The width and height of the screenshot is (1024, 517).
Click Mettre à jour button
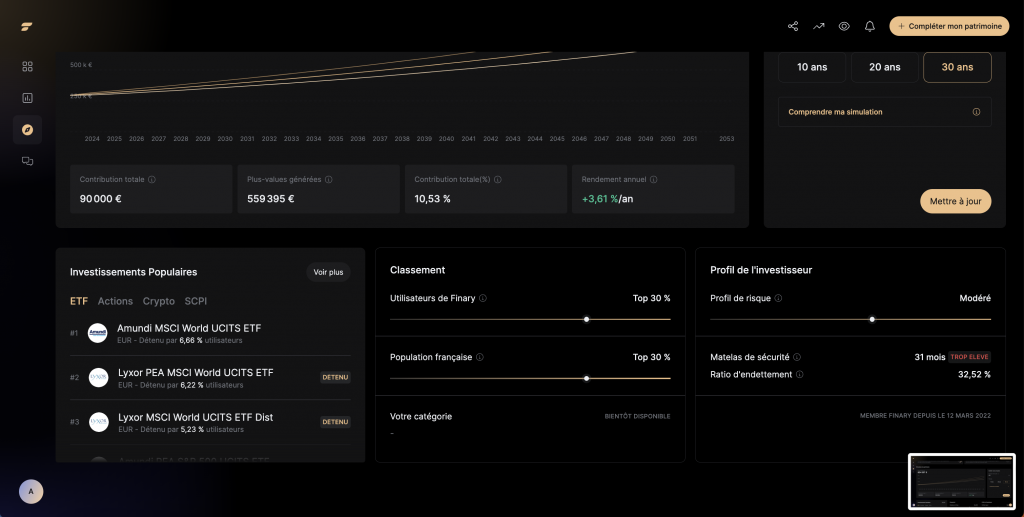click(955, 201)
